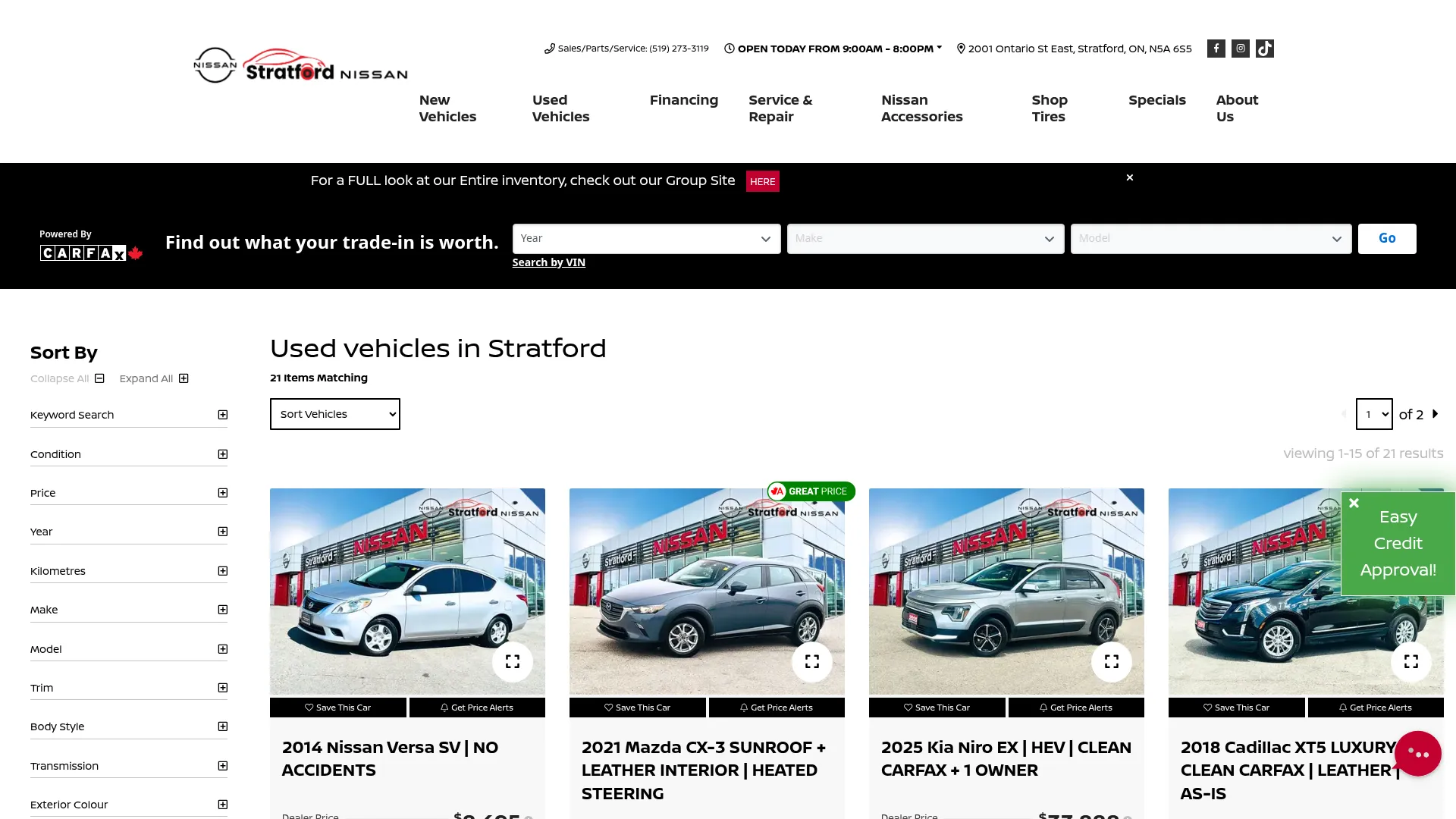Click the Expand All plus icon
1456x819 pixels.
point(184,378)
